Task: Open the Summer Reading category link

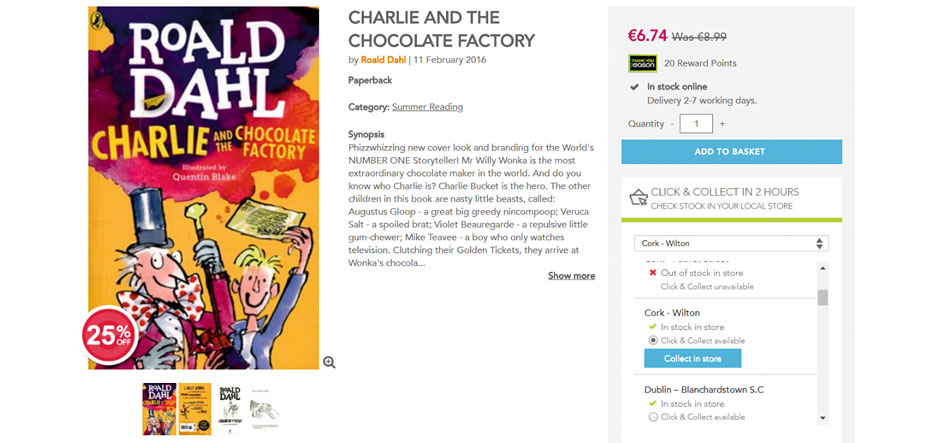Action: click(427, 107)
